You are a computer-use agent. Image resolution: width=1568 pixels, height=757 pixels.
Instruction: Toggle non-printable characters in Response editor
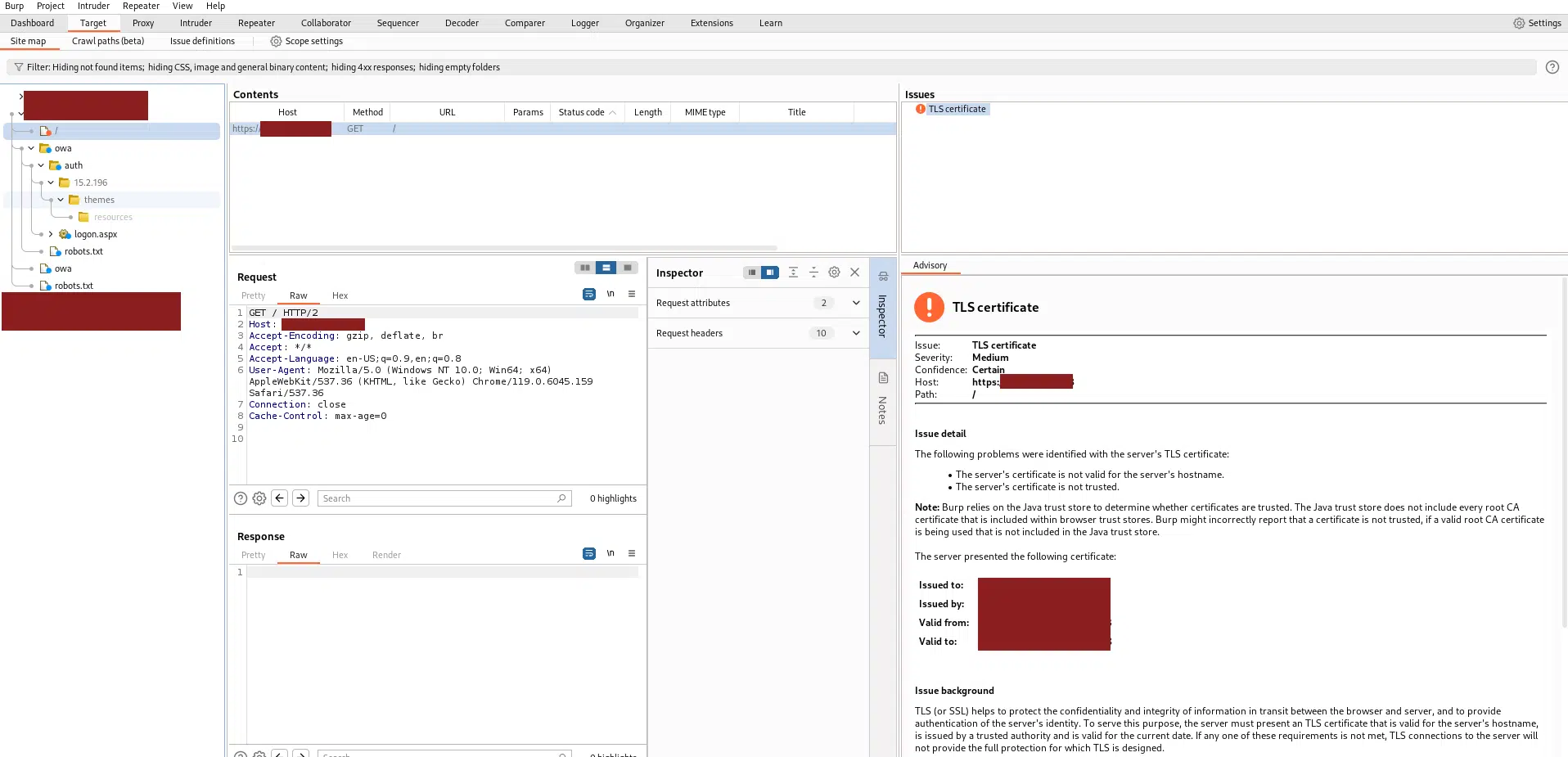point(611,553)
